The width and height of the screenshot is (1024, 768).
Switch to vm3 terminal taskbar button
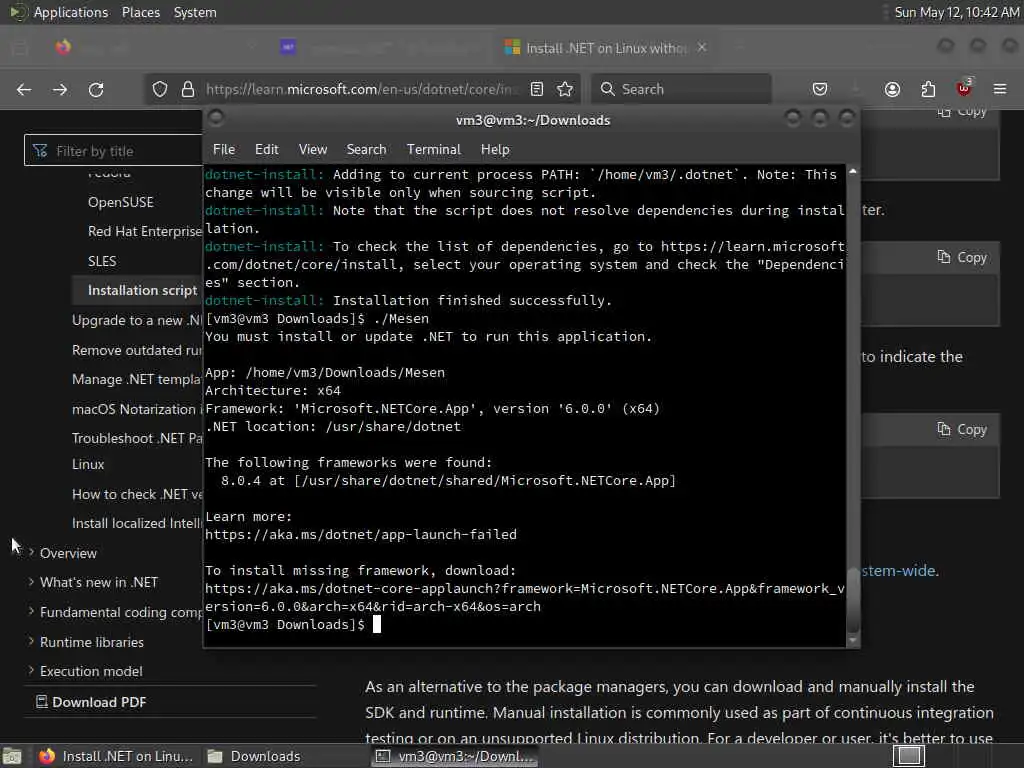pyautogui.click(x=455, y=756)
